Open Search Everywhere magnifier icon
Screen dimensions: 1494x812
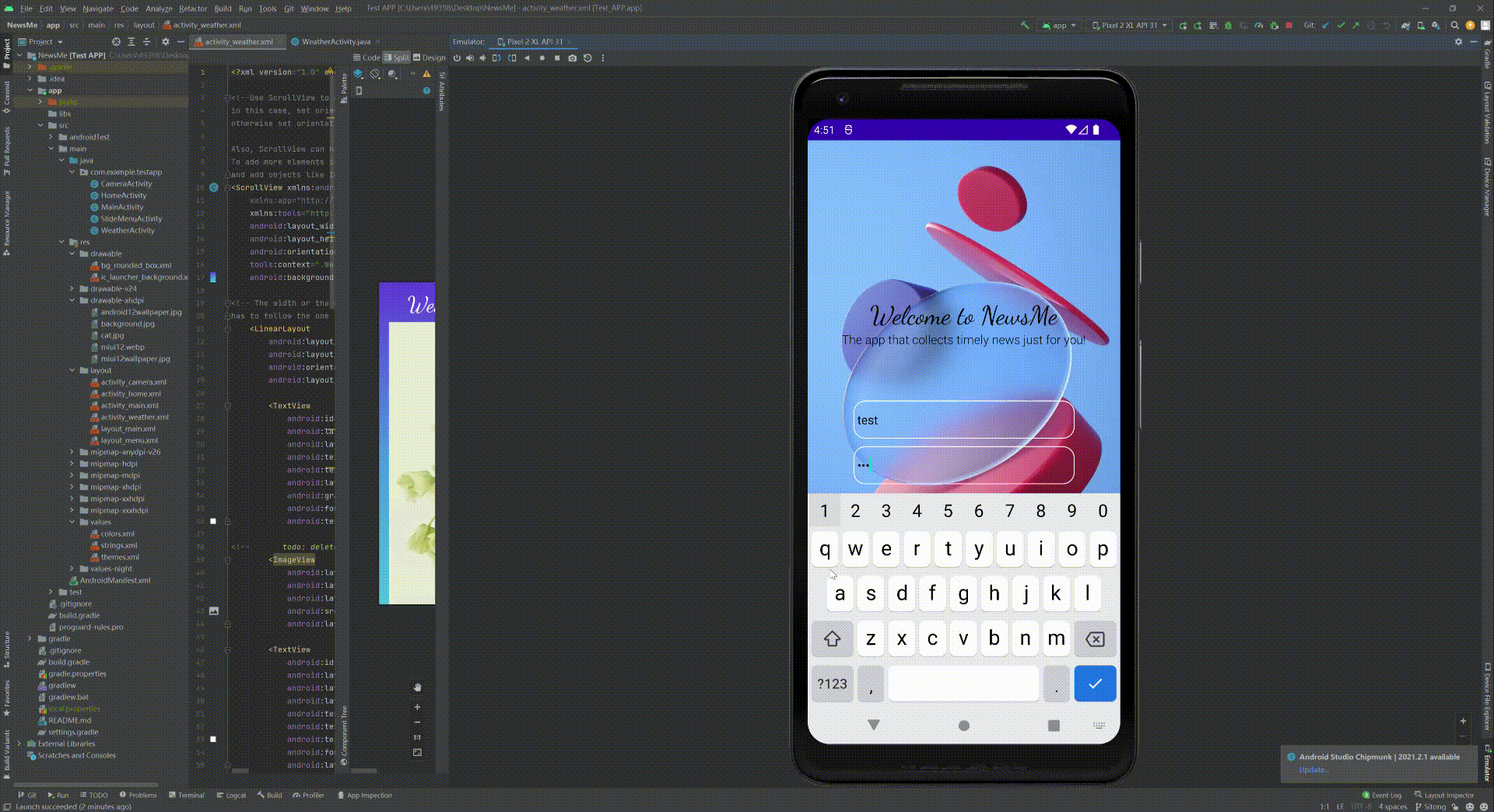tap(1454, 26)
